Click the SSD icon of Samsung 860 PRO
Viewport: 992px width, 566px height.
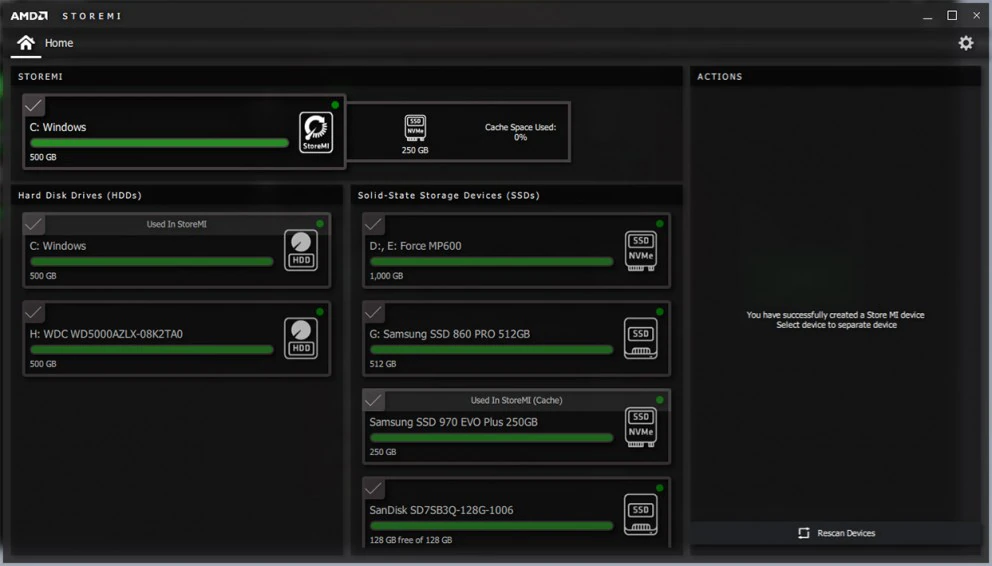(x=641, y=338)
